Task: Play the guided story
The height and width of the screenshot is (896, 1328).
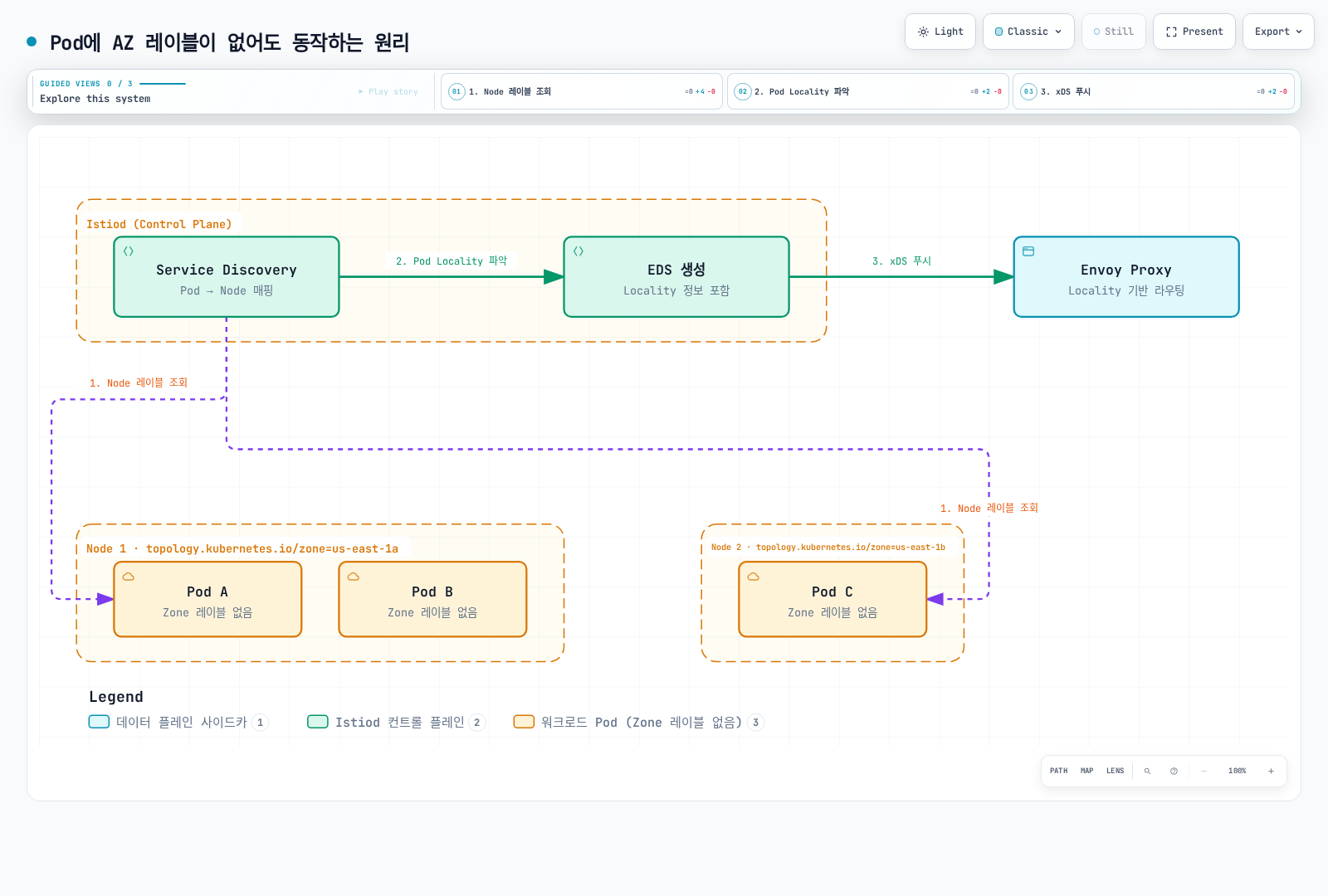Action: pyautogui.click(x=388, y=92)
